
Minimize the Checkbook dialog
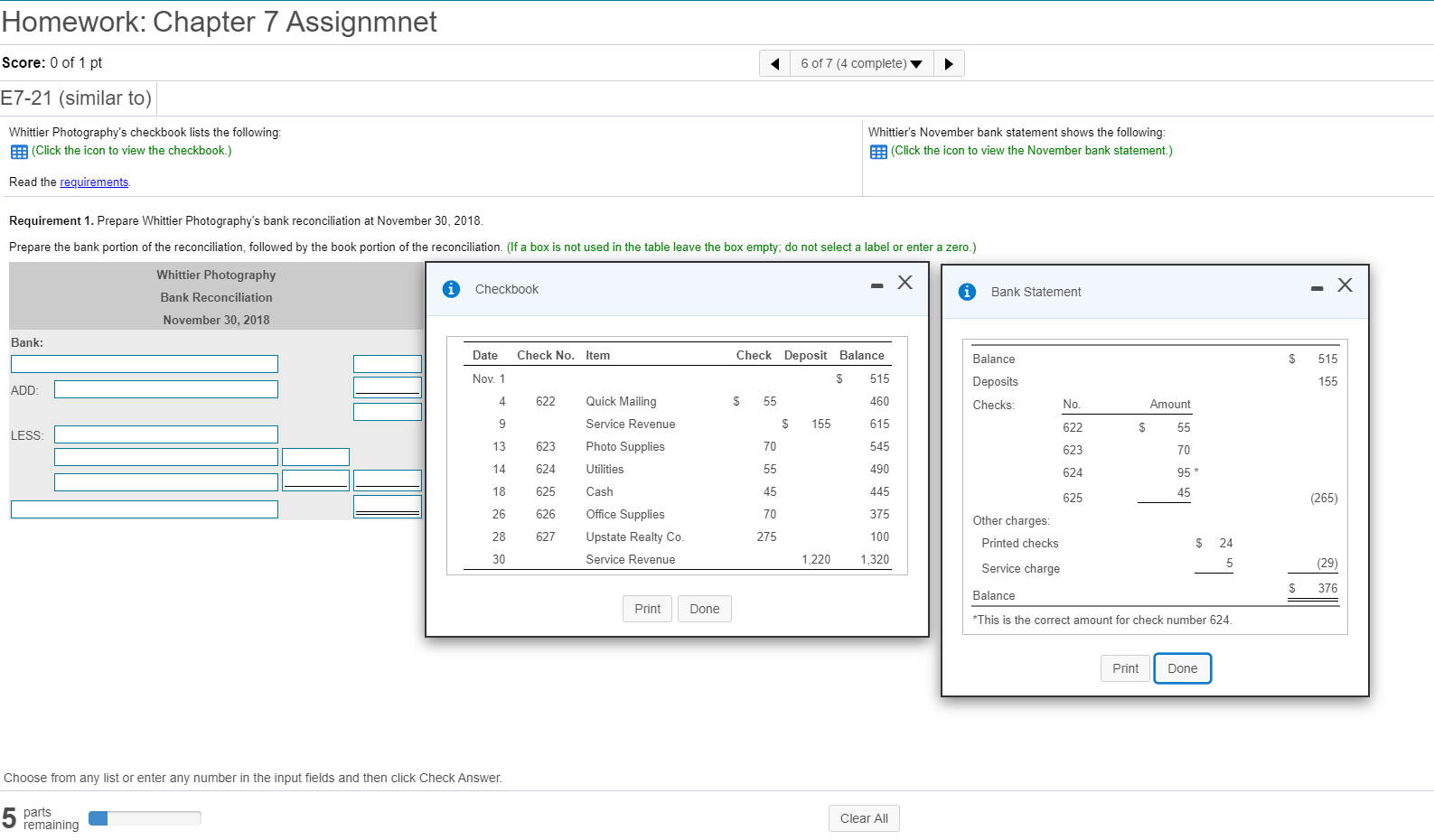[876, 285]
